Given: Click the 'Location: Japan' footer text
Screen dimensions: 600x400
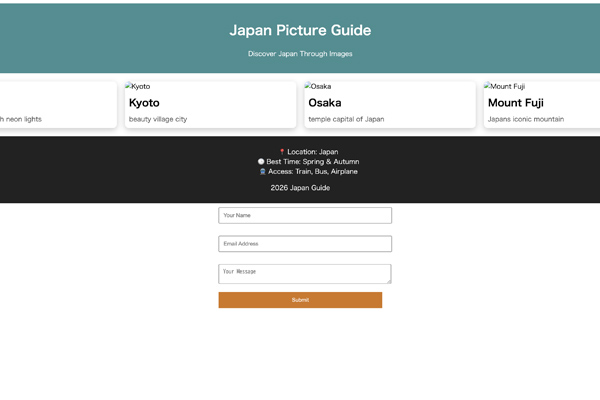Looking at the screenshot, I should pyautogui.click(x=313, y=152).
